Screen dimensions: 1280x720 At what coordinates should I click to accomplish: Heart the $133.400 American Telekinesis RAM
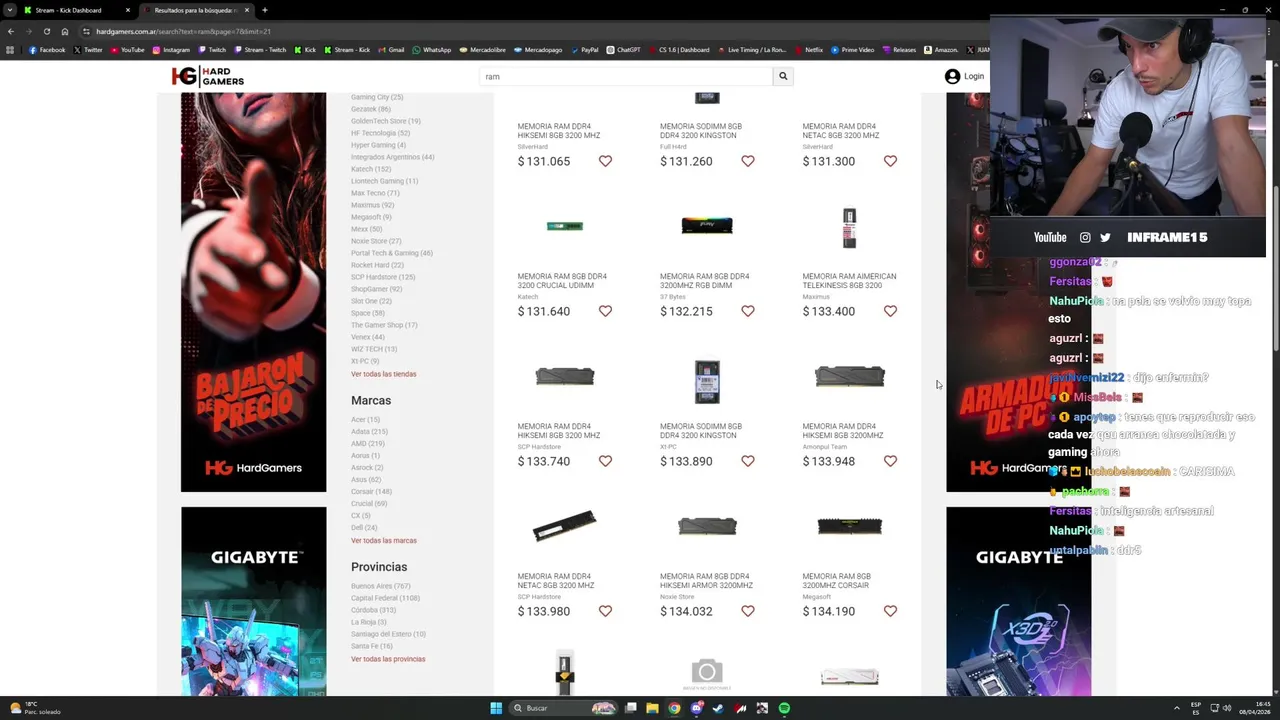pos(890,311)
